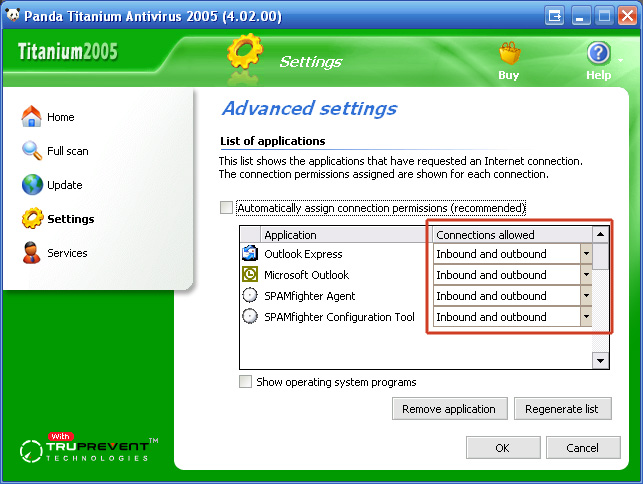
Task: Click the Help question mark icon
Action: coord(599,53)
